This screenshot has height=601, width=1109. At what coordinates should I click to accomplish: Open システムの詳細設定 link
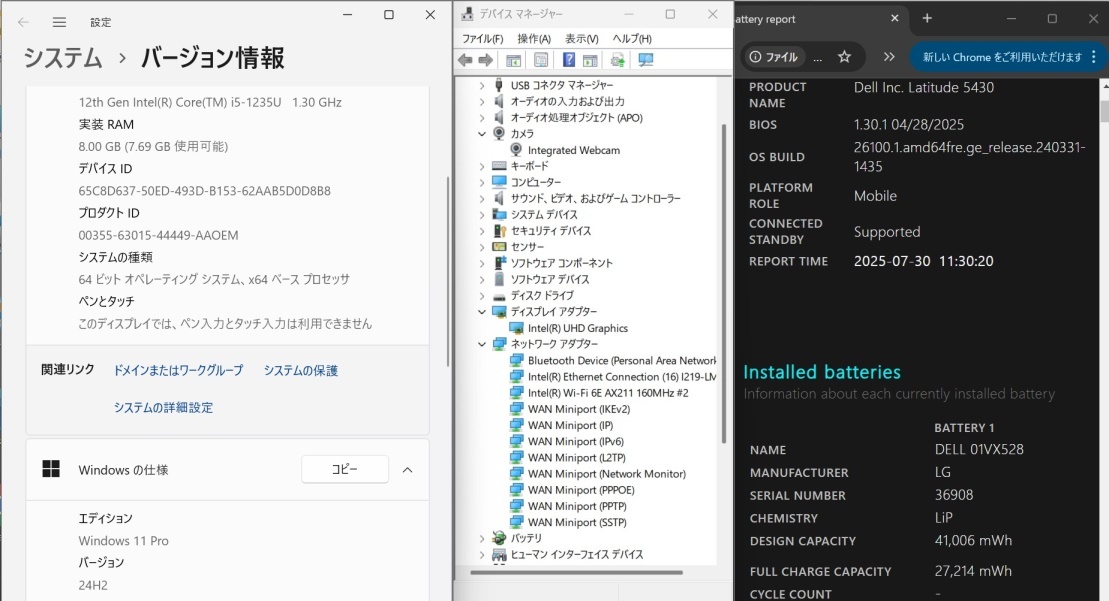(x=163, y=407)
